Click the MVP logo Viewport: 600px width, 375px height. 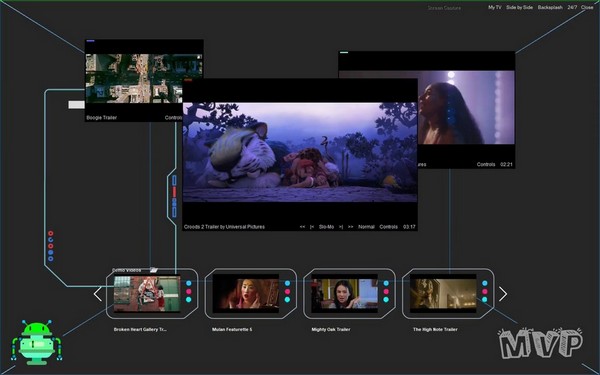[541, 343]
